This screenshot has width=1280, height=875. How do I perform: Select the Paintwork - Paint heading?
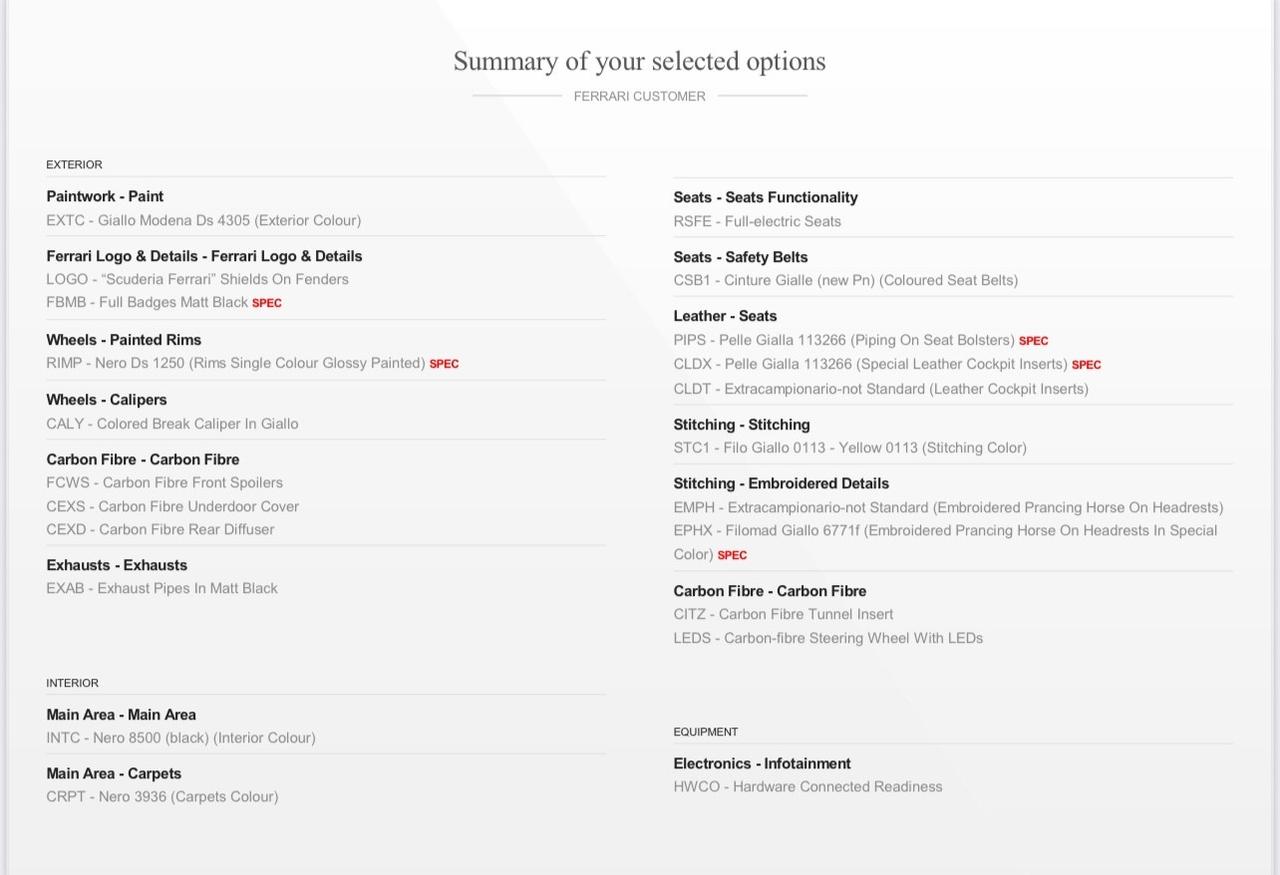coord(105,196)
